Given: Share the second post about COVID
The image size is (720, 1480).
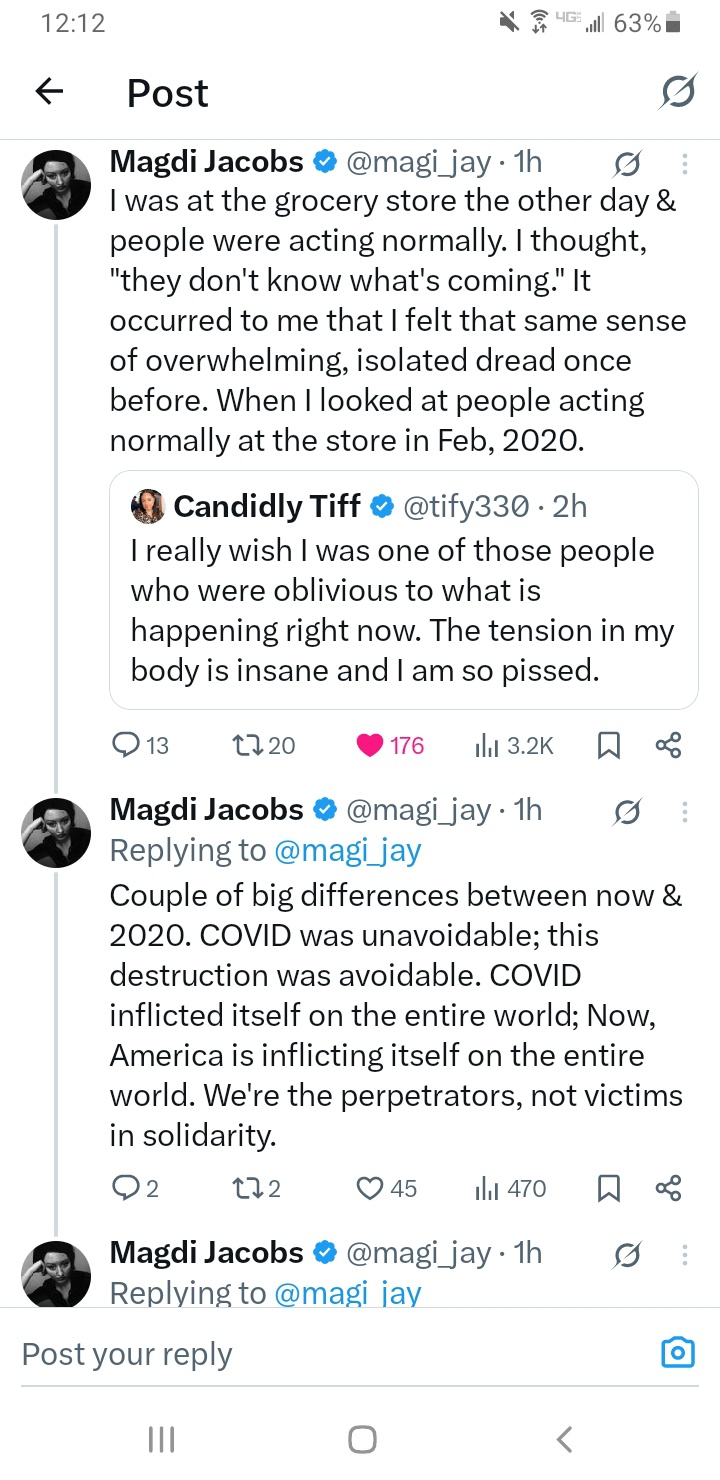Looking at the screenshot, I should pyautogui.click(x=667, y=1188).
